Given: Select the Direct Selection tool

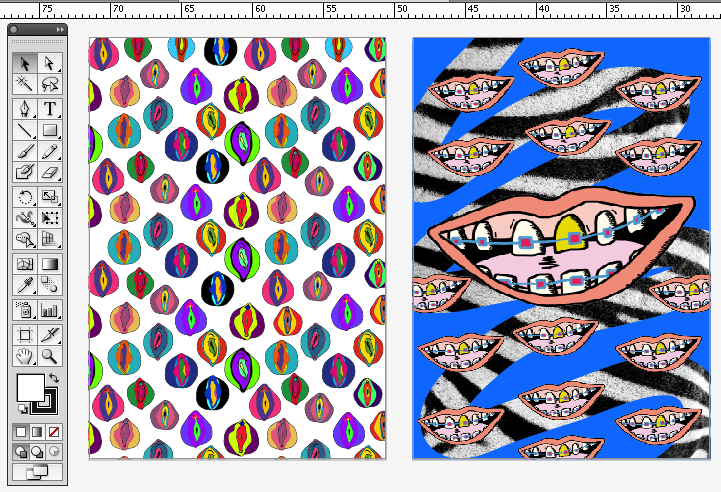Looking at the screenshot, I should click(x=49, y=64).
